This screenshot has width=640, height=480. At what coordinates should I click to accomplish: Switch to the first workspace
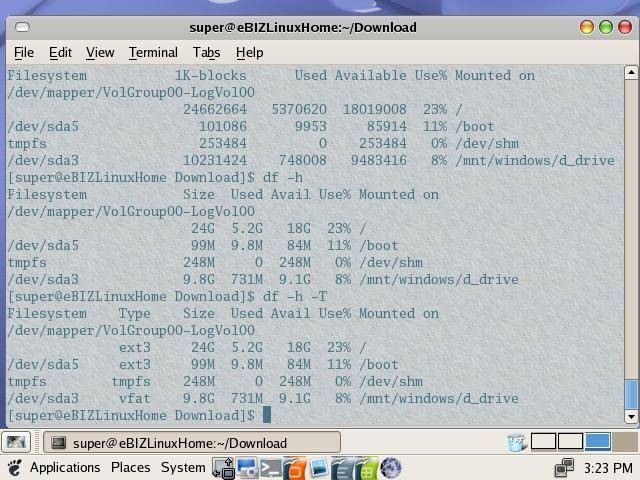tap(543, 442)
